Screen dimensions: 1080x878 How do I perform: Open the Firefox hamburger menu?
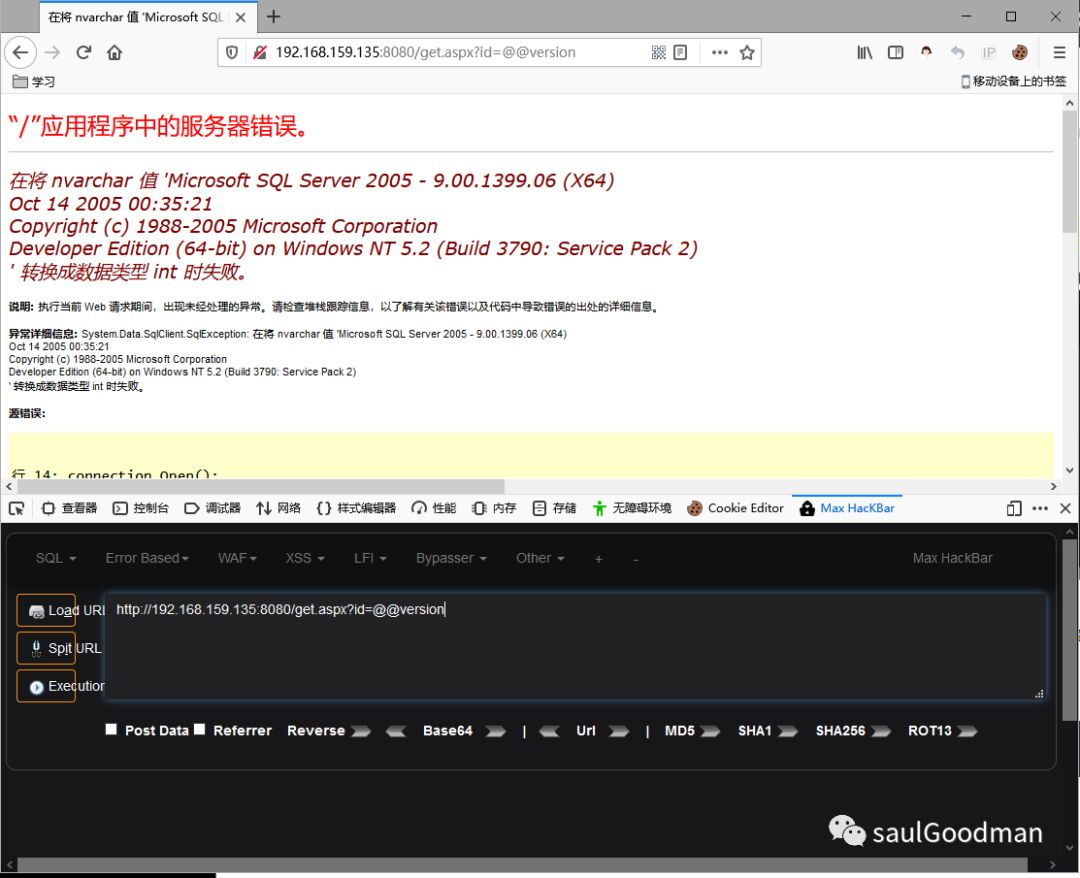point(1059,52)
